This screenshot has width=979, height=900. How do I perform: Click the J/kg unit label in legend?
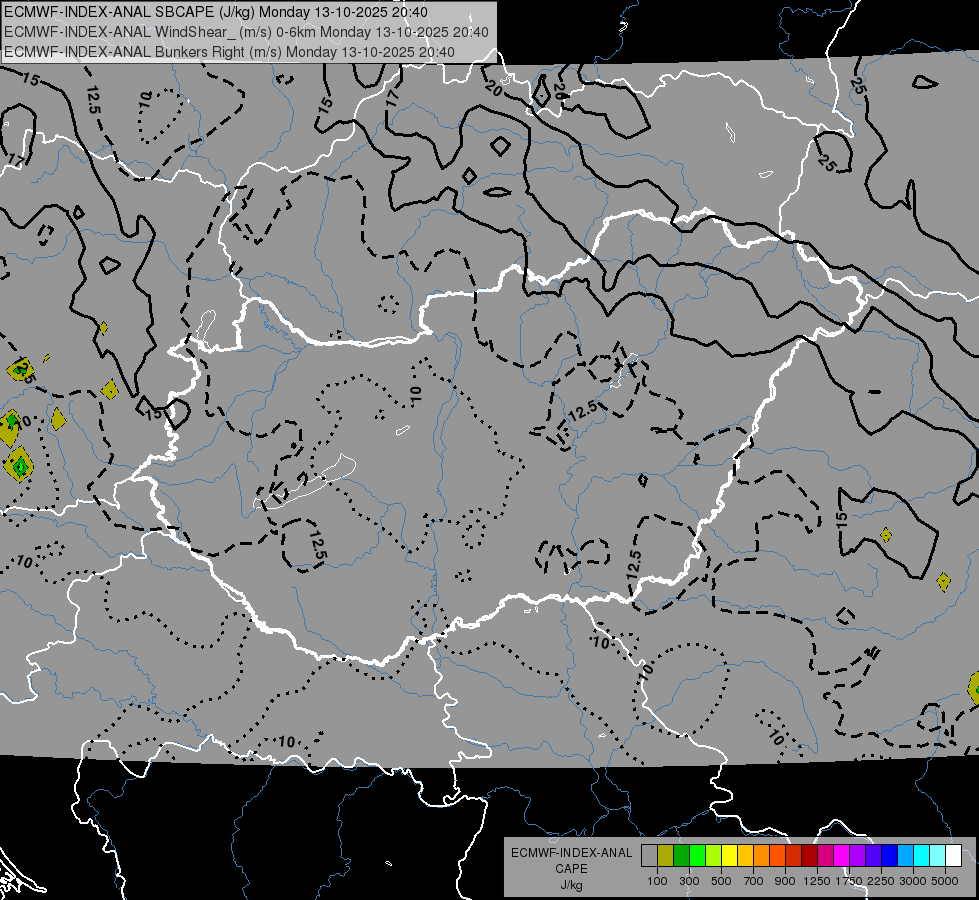pyautogui.click(x=571, y=885)
